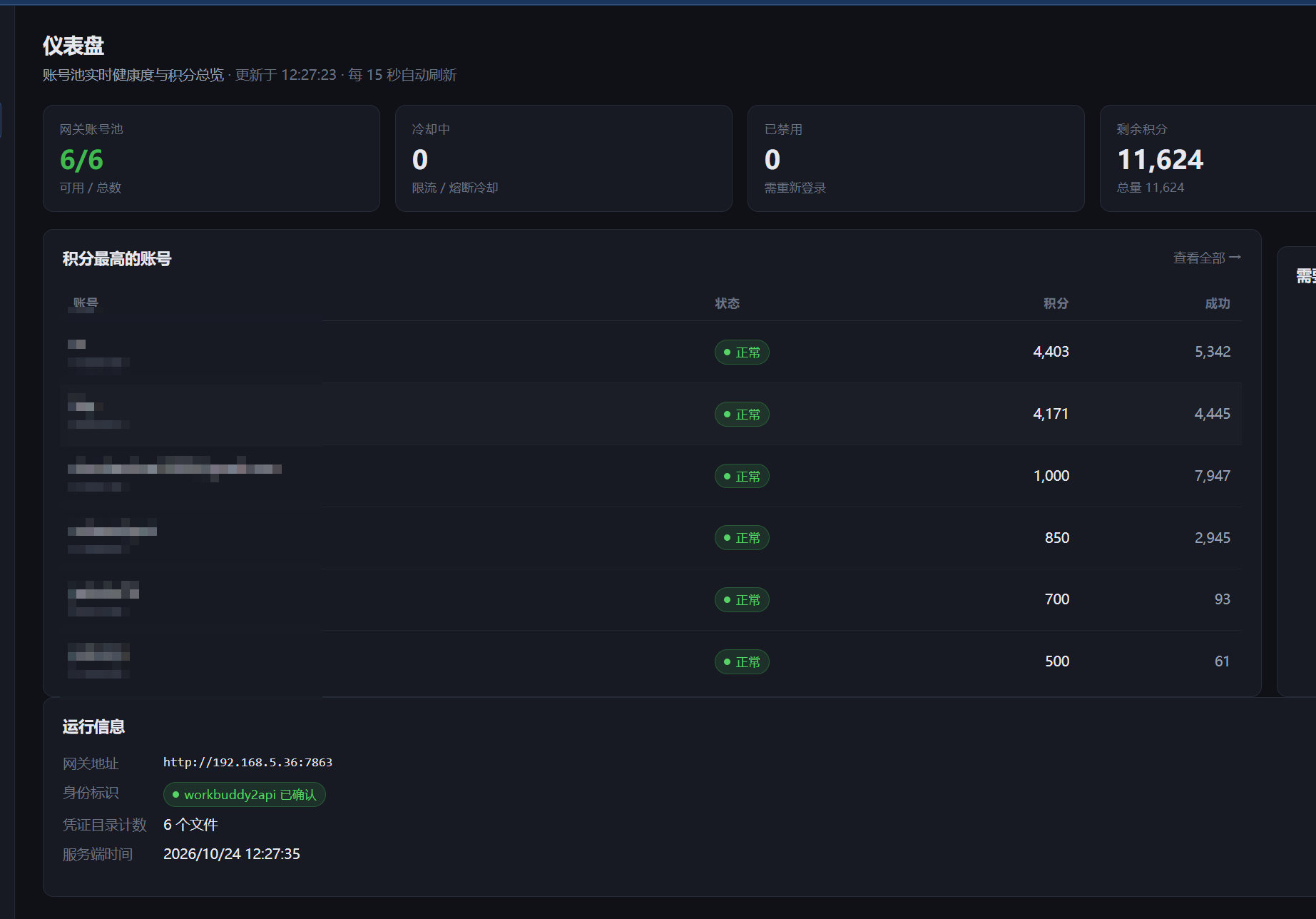Click the score value 1,000

point(1051,476)
